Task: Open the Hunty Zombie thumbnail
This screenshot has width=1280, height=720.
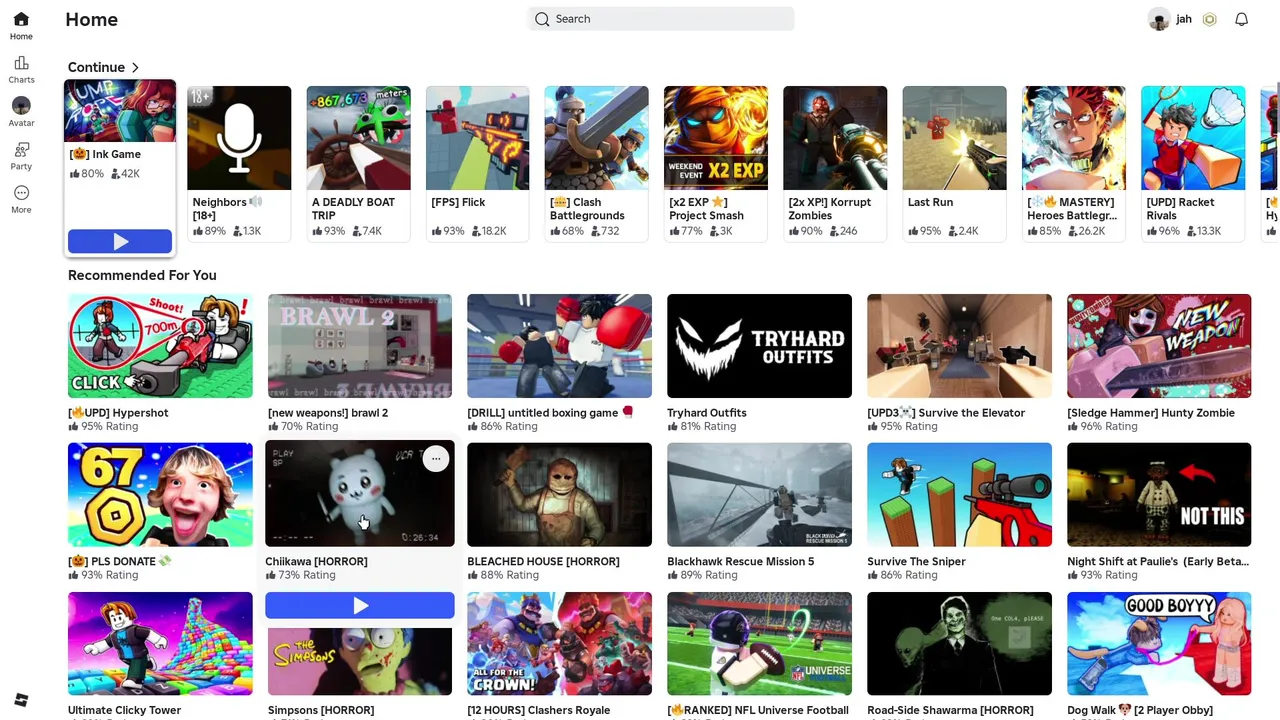Action: pos(1159,346)
